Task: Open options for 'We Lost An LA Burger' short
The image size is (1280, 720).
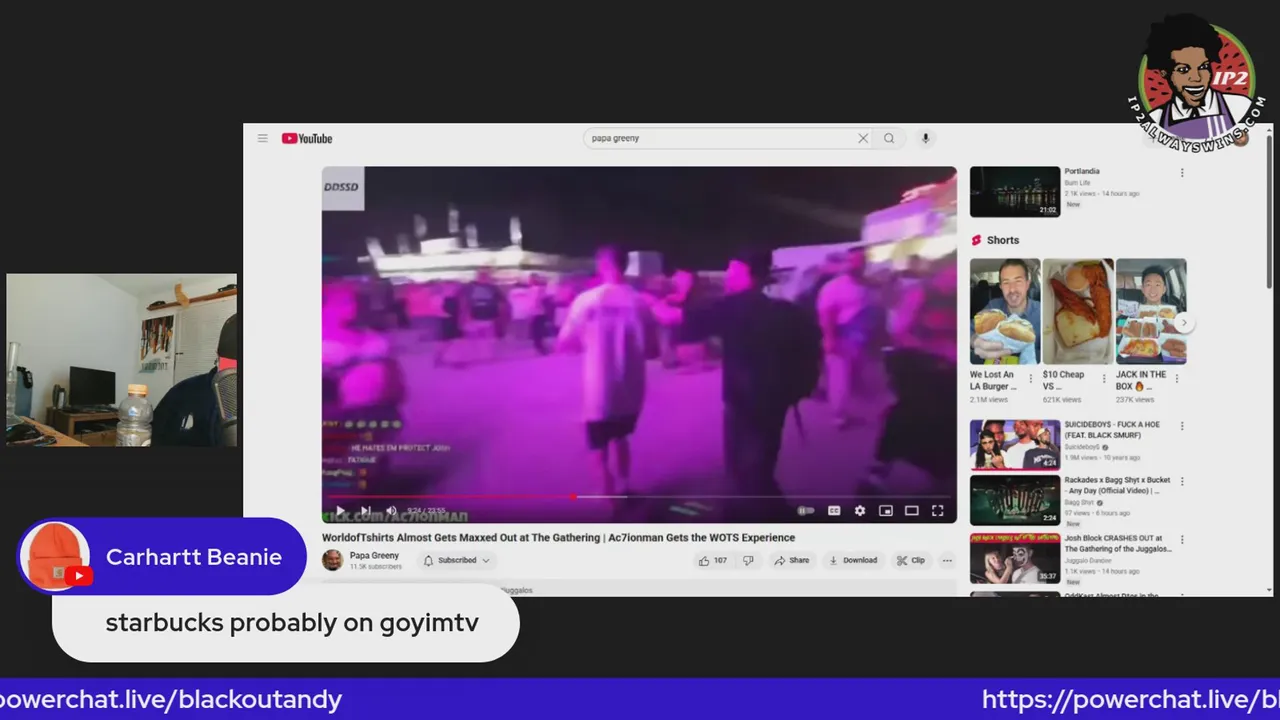Action: [1031, 379]
